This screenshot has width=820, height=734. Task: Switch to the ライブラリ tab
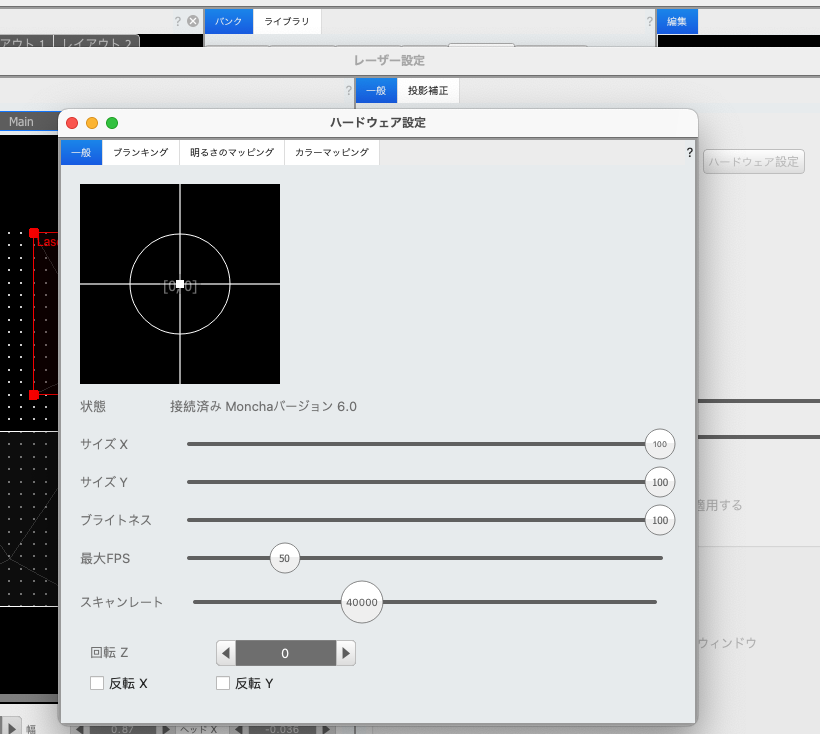pos(287,21)
